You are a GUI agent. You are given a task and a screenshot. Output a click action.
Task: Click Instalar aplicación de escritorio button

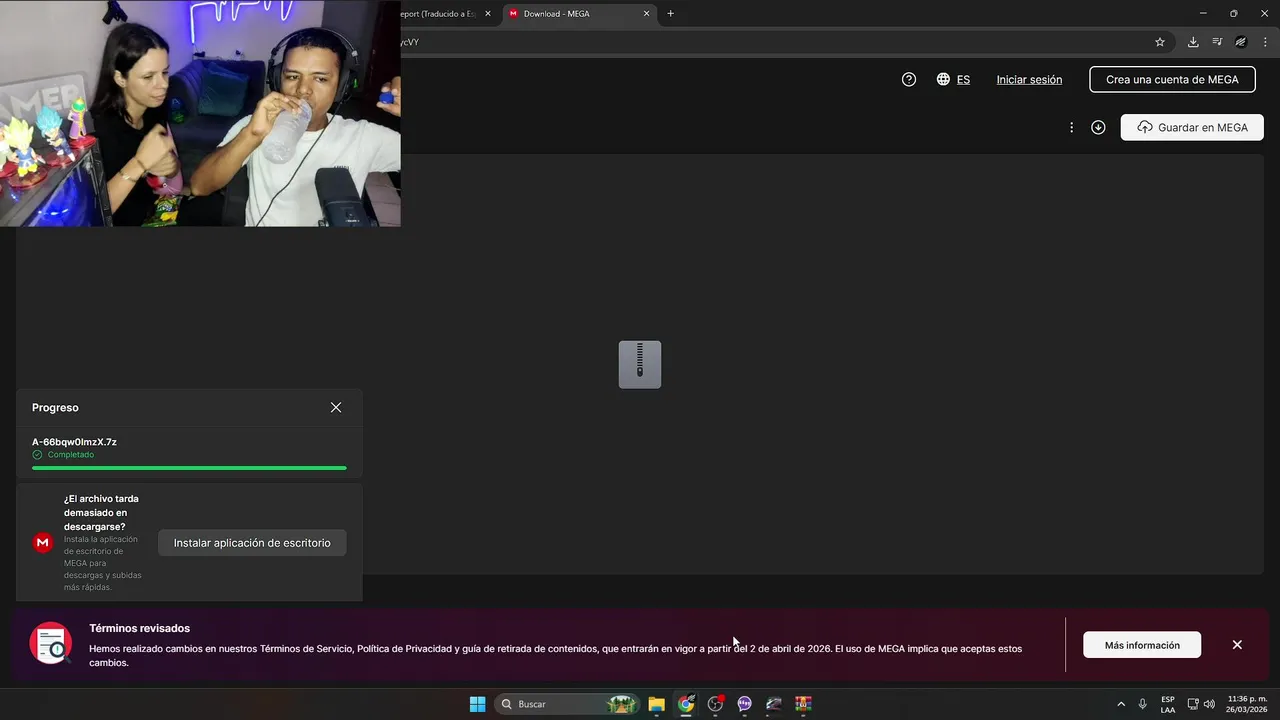click(x=252, y=543)
